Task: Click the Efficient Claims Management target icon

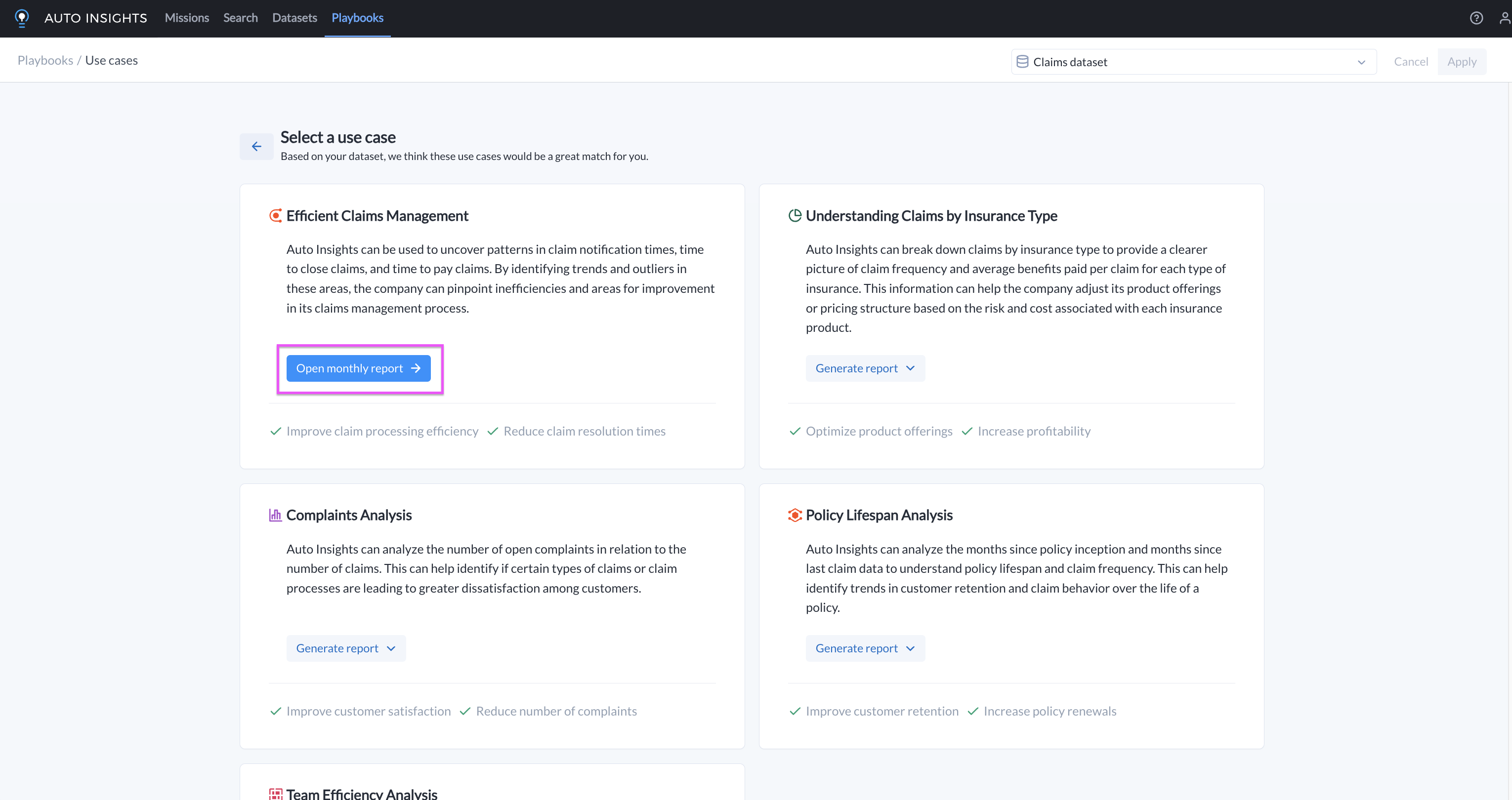Action: (275, 216)
